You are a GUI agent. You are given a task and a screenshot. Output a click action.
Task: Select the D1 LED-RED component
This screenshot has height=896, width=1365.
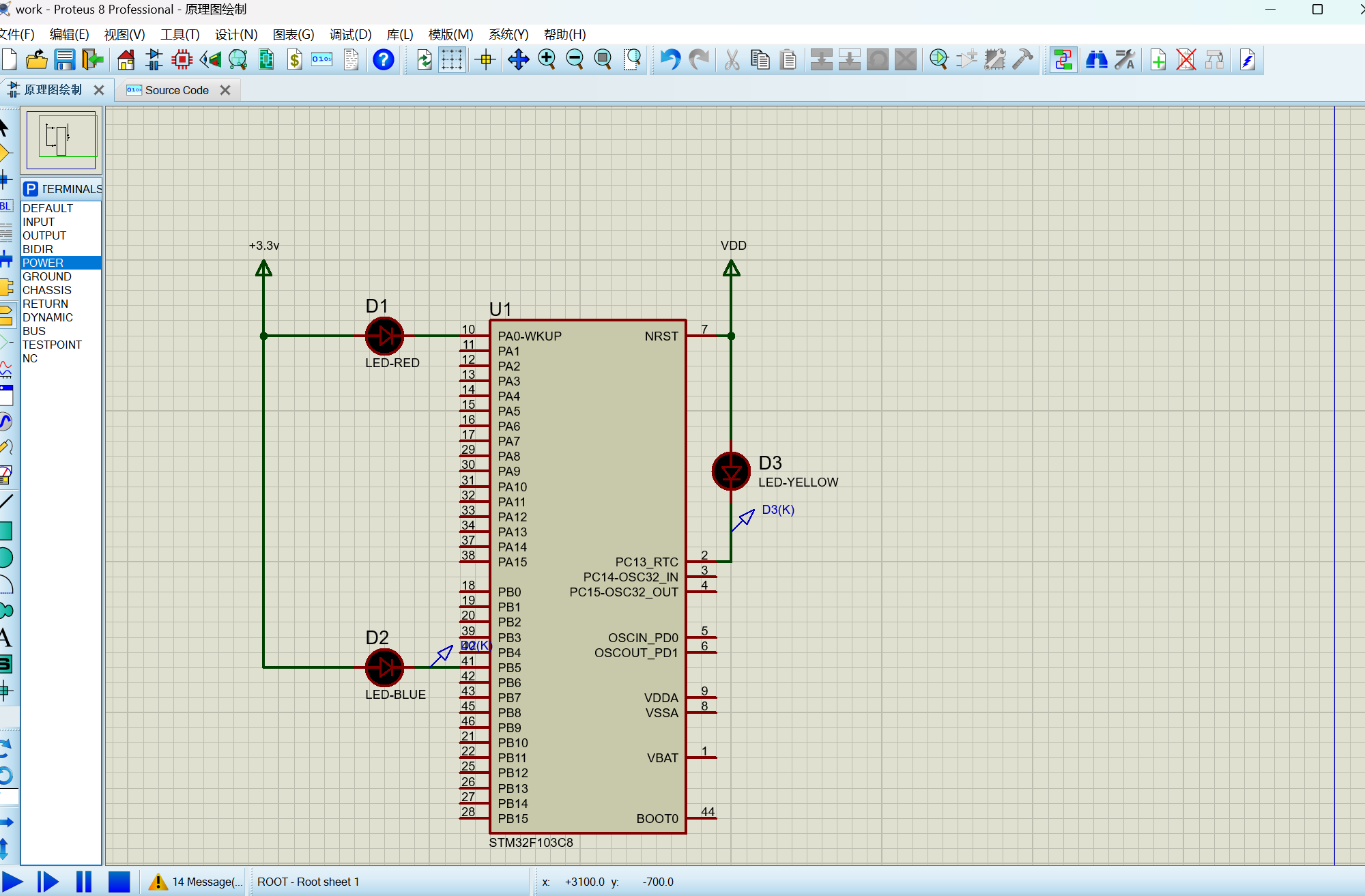[385, 336]
